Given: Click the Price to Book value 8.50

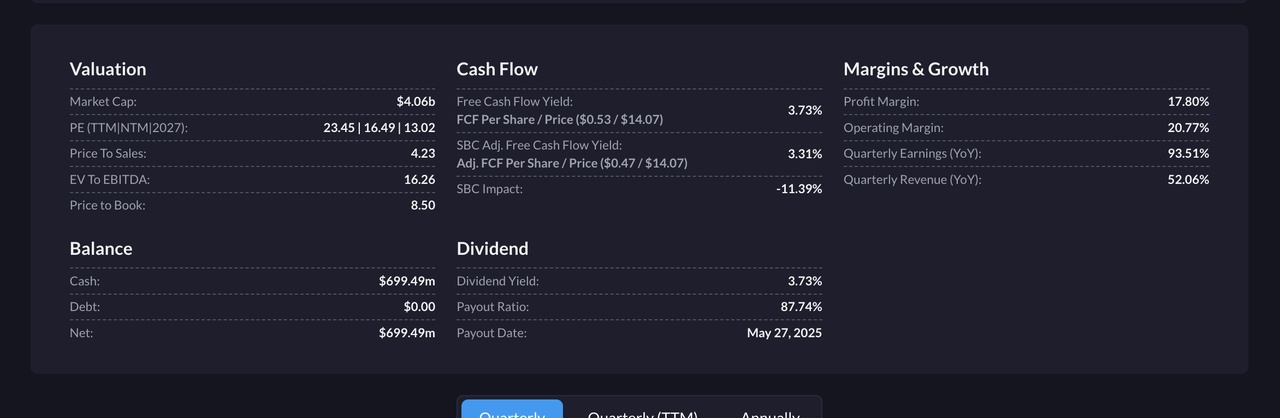Looking at the screenshot, I should 422,205.
